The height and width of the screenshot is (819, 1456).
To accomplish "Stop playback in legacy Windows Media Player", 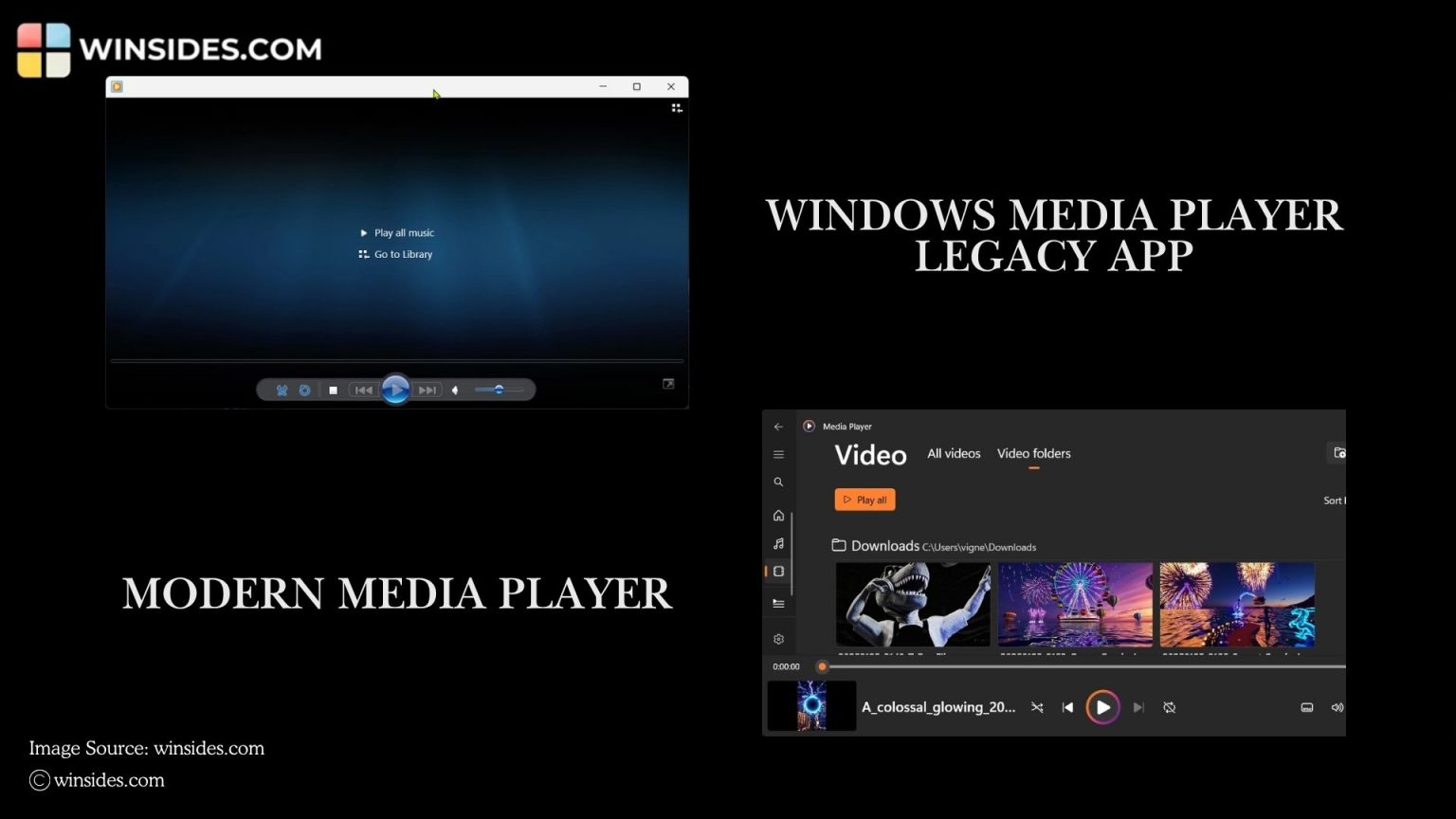I will click(333, 390).
